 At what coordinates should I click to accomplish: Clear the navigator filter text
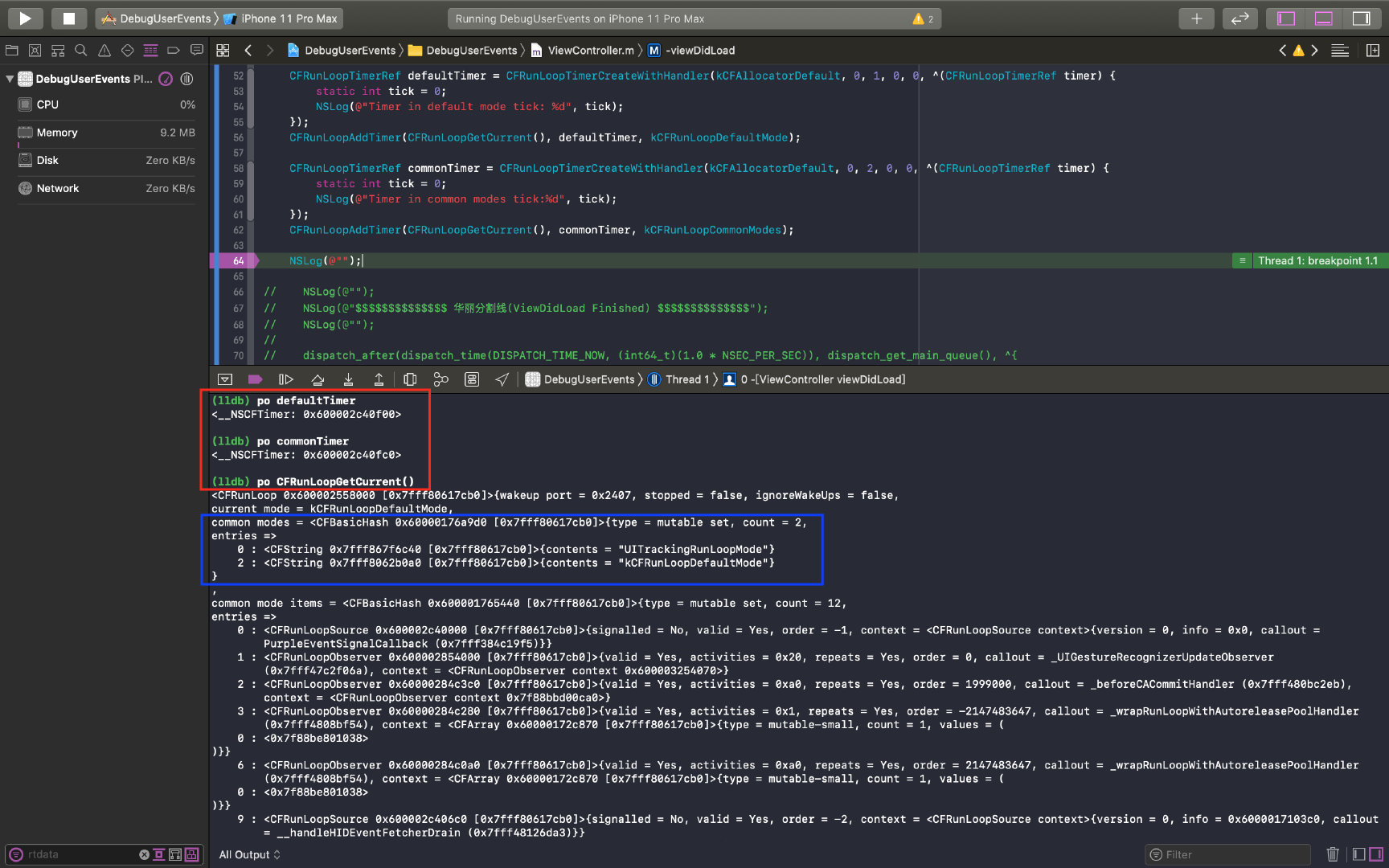point(144,854)
